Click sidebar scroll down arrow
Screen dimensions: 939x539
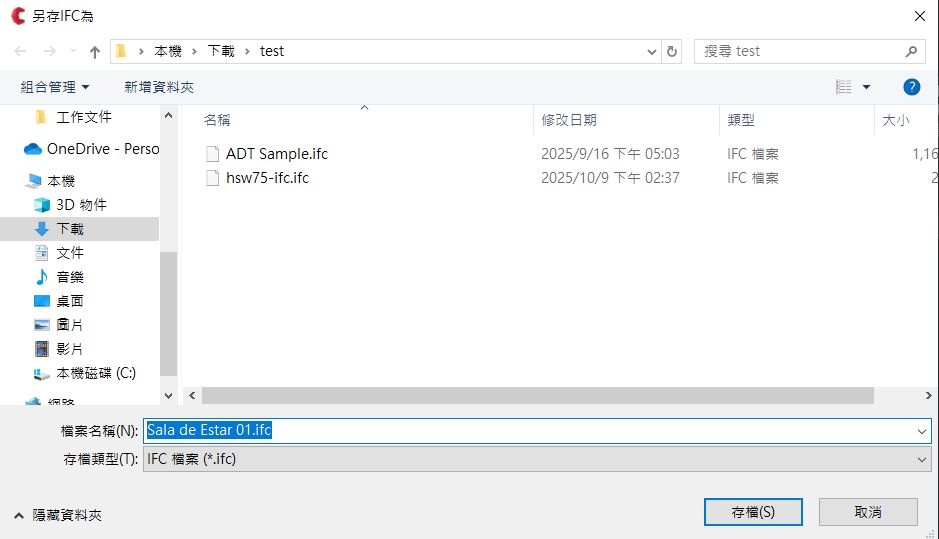click(168, 396)
